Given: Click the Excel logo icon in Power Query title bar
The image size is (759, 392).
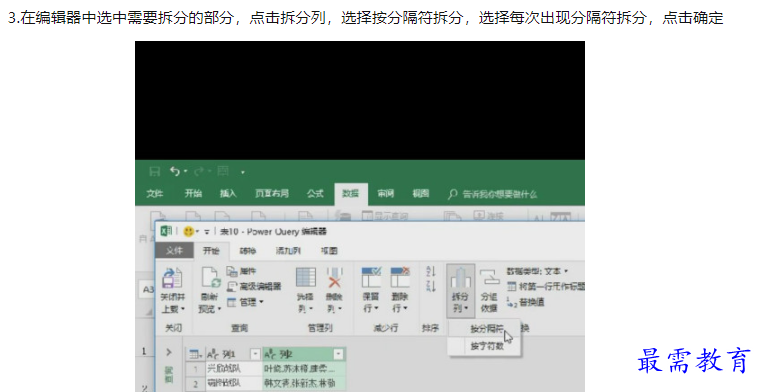Looking at the screenshot, I should pos(166,231).
